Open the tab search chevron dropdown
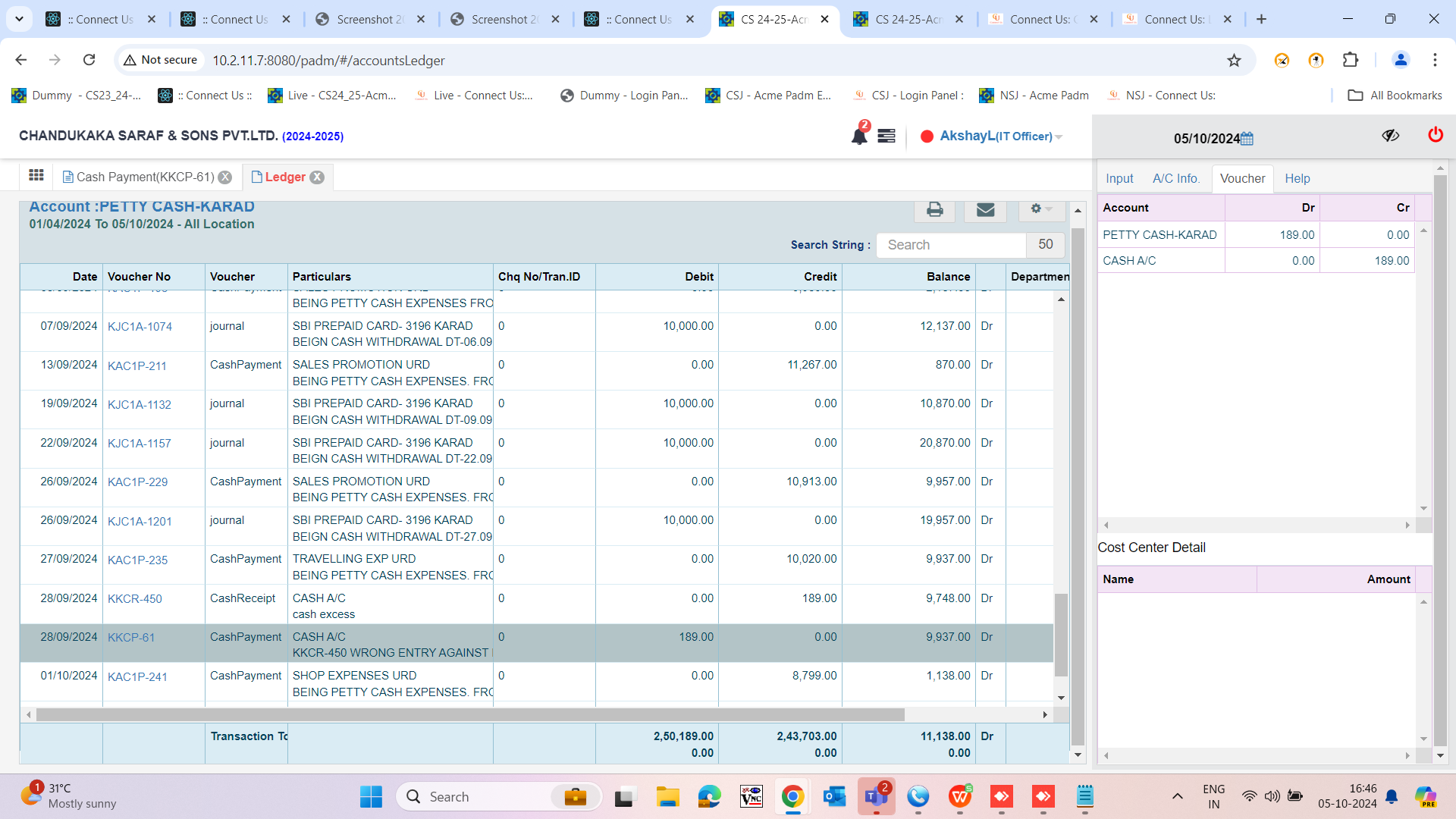The height and width of the screenshot is (819, 1456). pos(19,19)
